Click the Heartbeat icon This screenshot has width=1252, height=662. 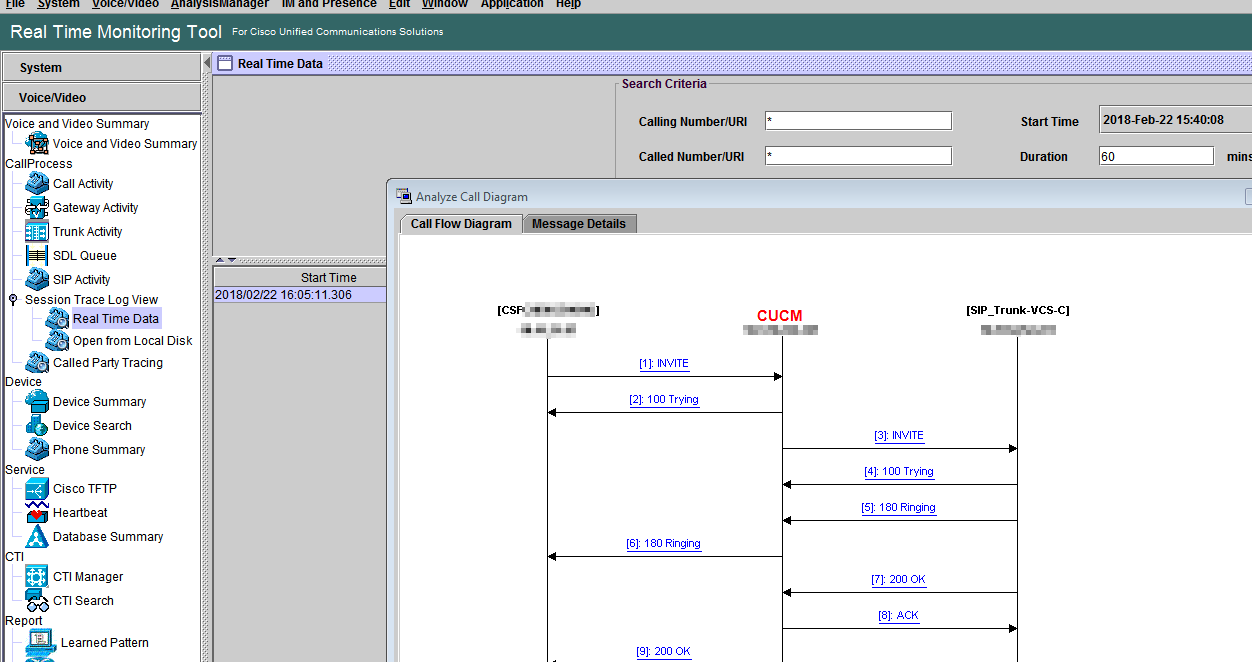pos(37,513)
